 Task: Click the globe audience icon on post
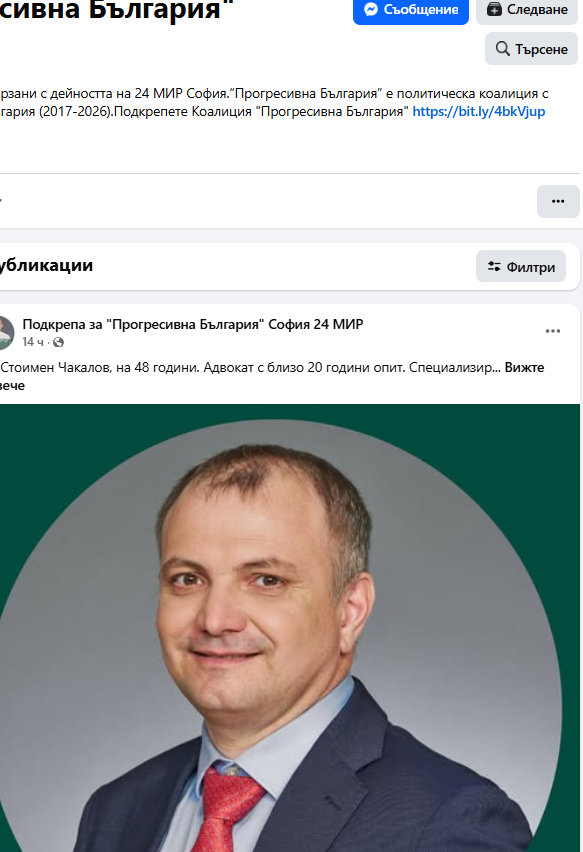[59, 342]
